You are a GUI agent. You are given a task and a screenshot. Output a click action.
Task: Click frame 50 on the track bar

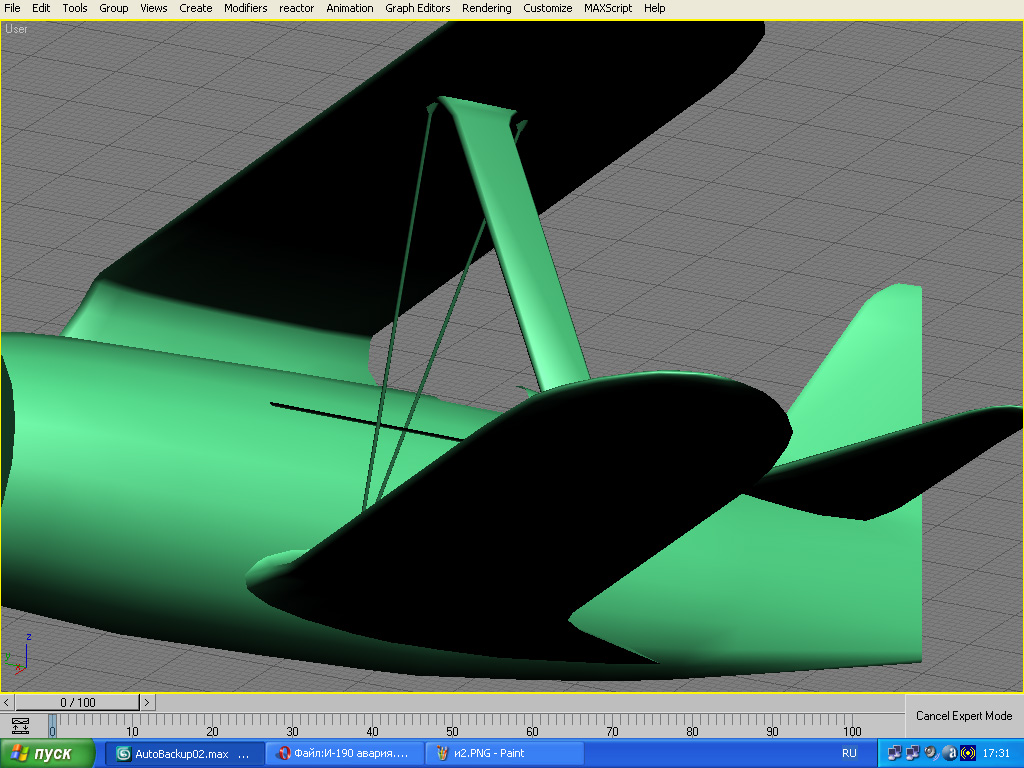(x=452, y=731)
